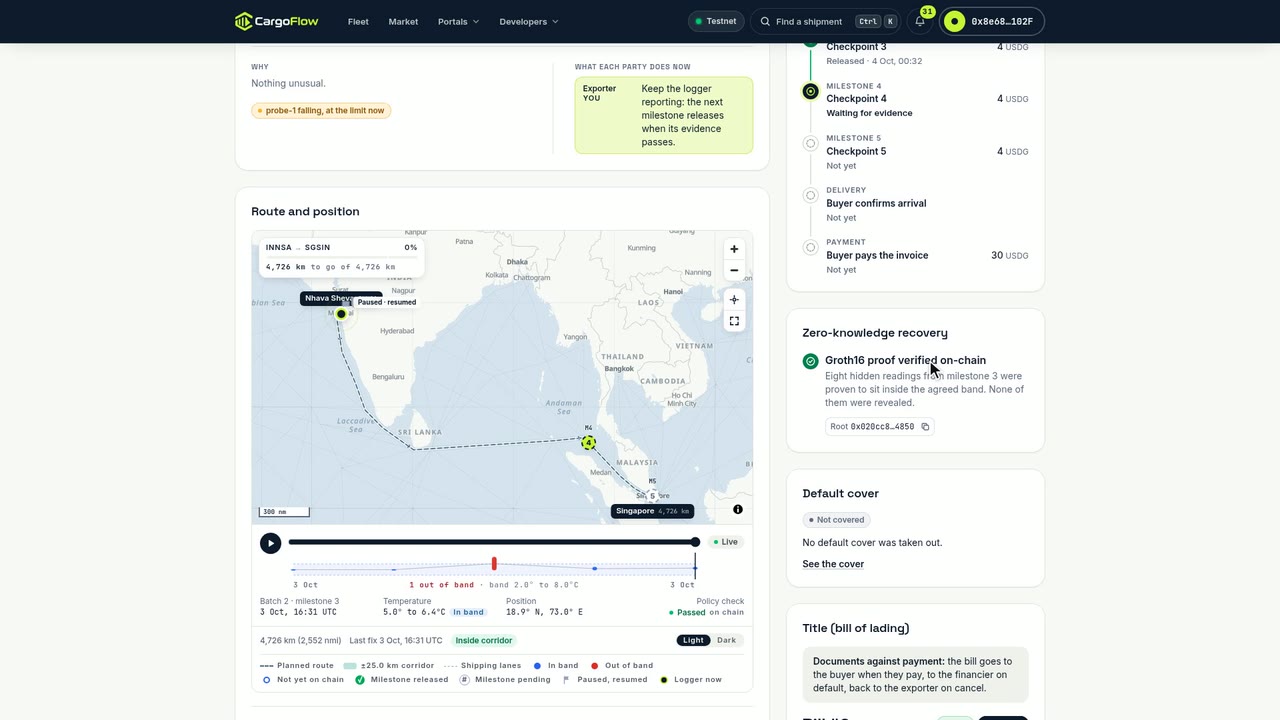The width and height of the screenshot is (1280, 720).
Task: Select the Light map theme
Action: point(693,640)
